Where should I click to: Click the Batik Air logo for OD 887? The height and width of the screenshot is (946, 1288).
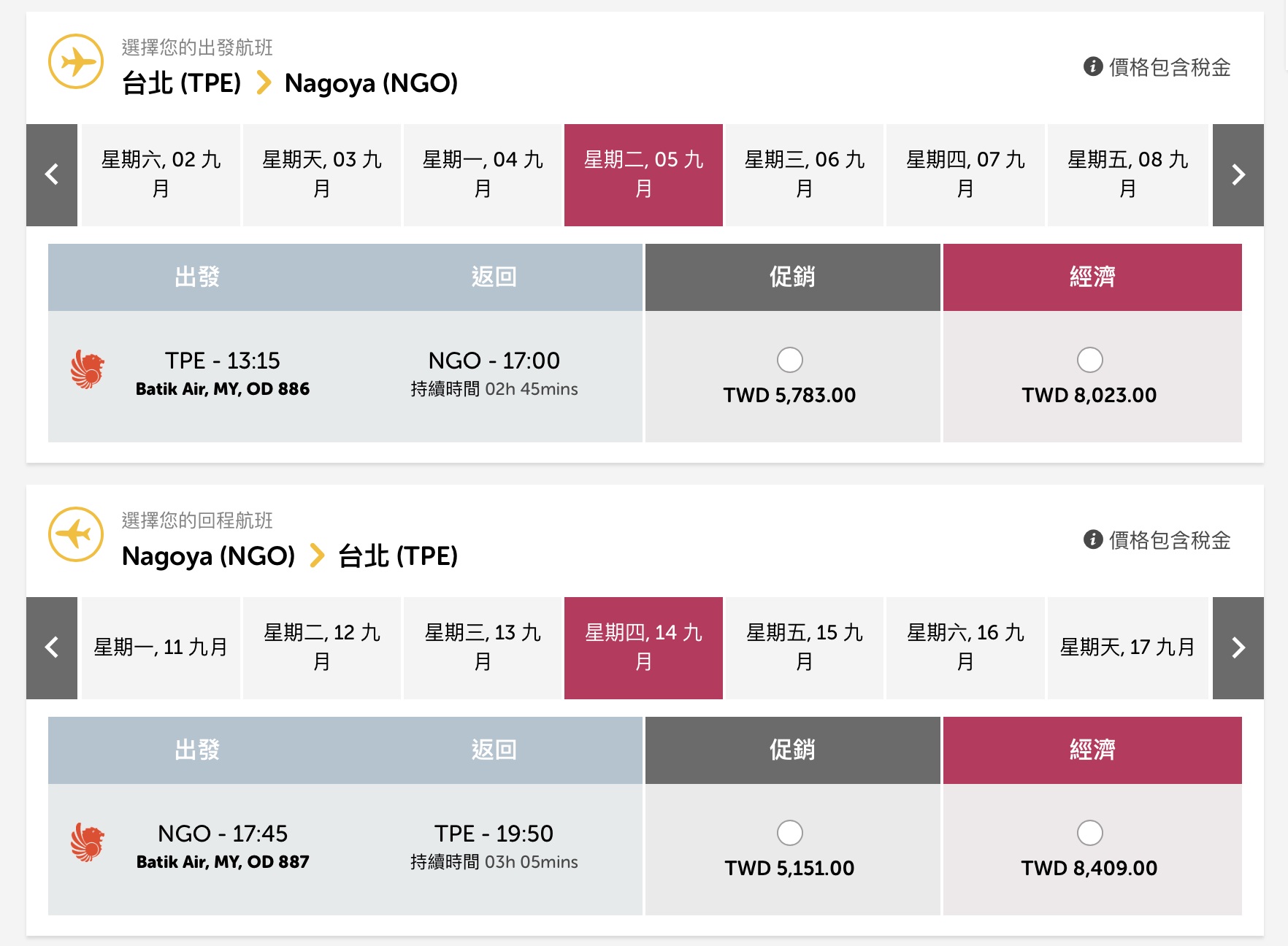coord(88,842)
